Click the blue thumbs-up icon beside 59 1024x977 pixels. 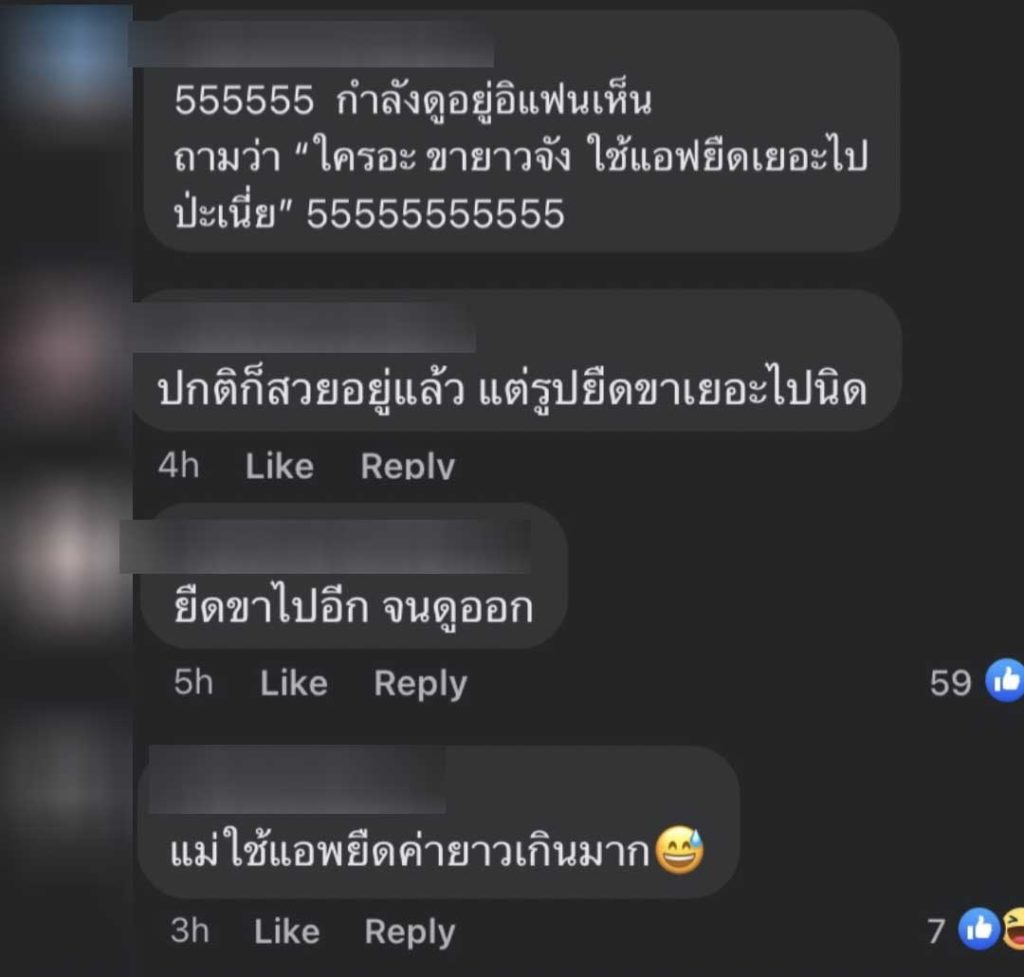(x=1006, y=681)
